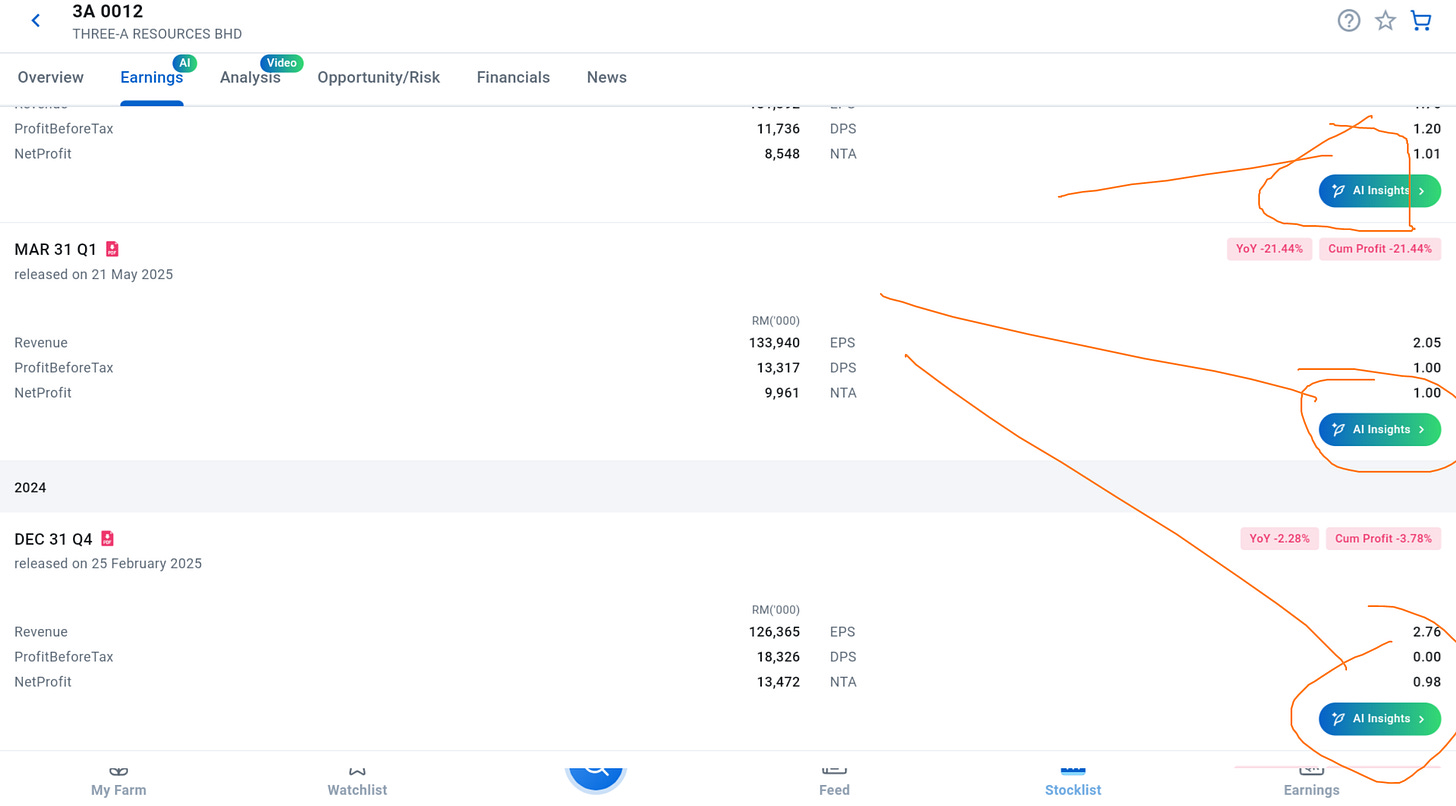
Task: Click NetProfit value 9,961
Action: point(782,393)
